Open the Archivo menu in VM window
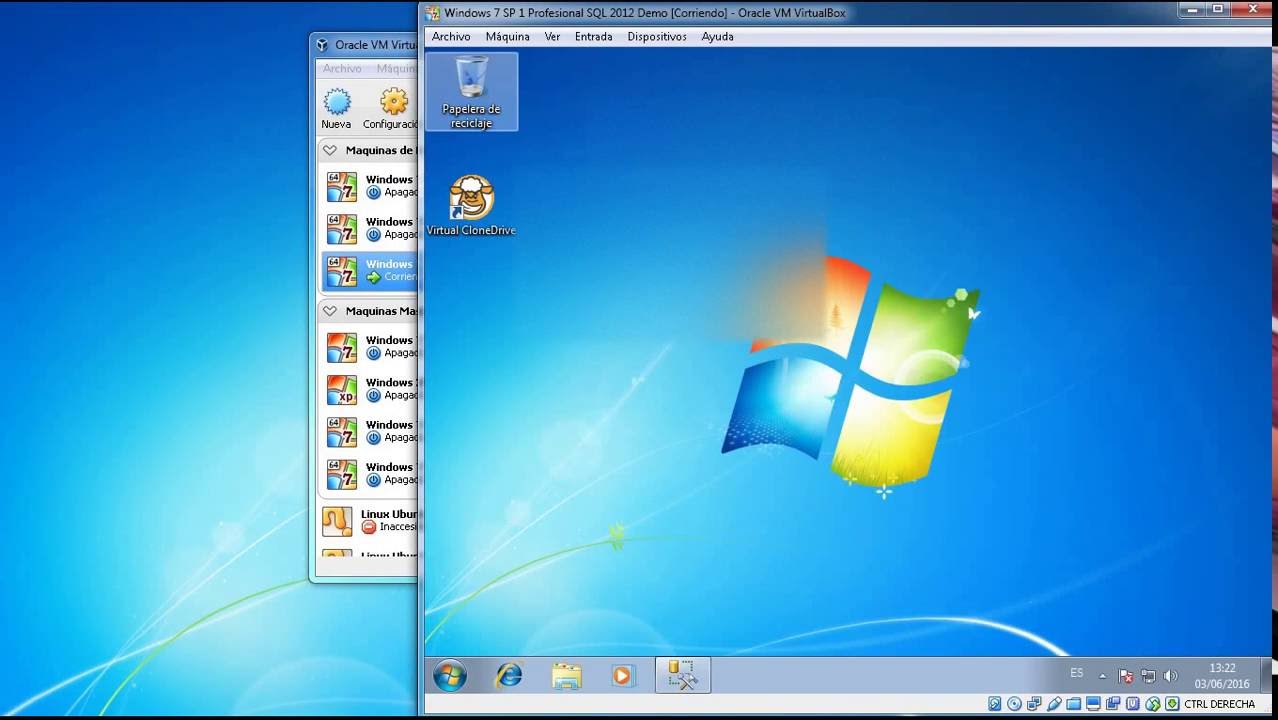This screenshot has height=720, width=1278. (x=451, y=36)
